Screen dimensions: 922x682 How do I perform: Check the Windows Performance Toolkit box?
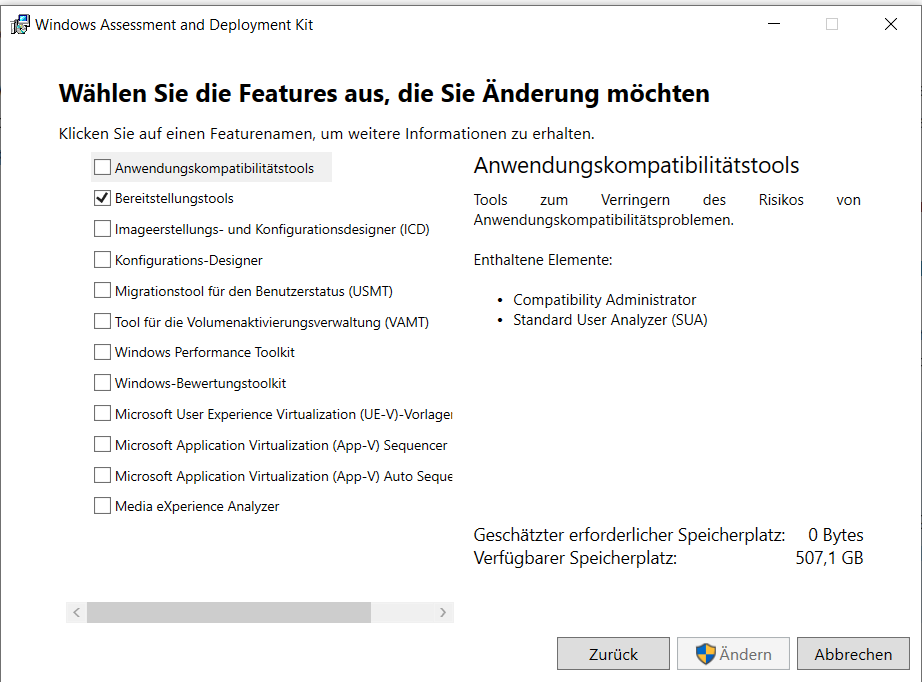[x=102, y=352]
